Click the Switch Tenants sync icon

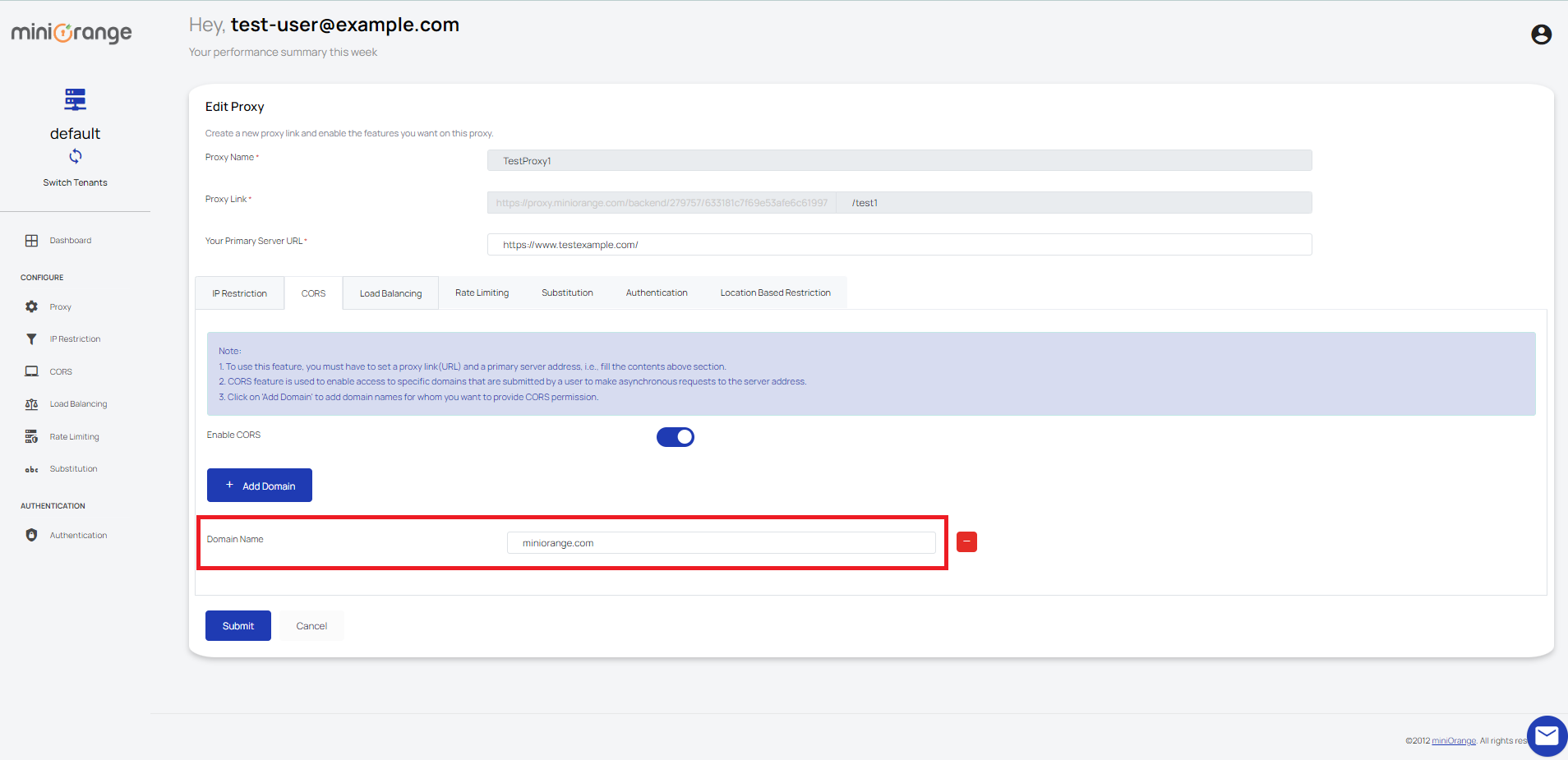75,156
